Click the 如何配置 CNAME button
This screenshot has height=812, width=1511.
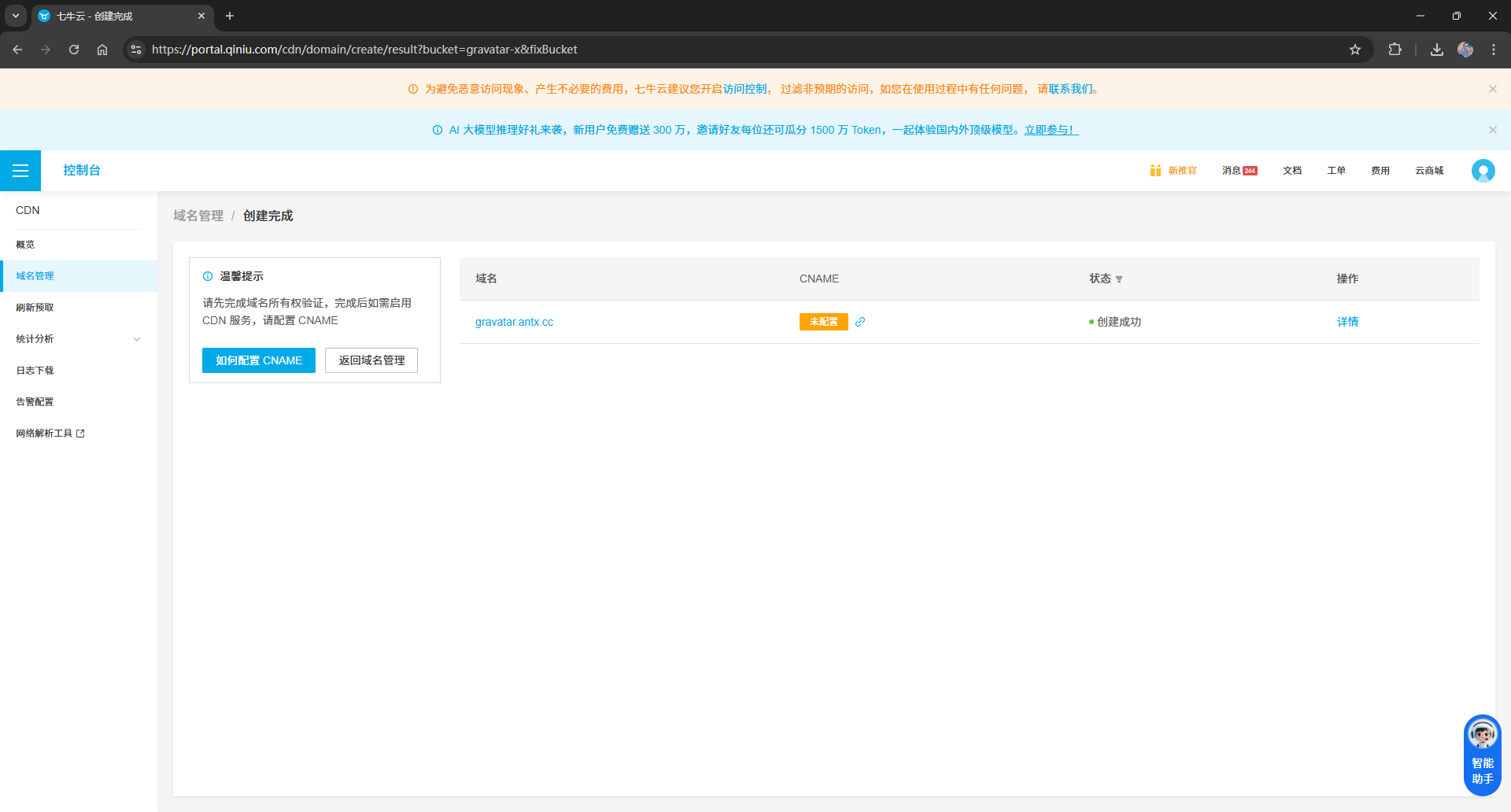pyautogui.click(x=258, y=360)
